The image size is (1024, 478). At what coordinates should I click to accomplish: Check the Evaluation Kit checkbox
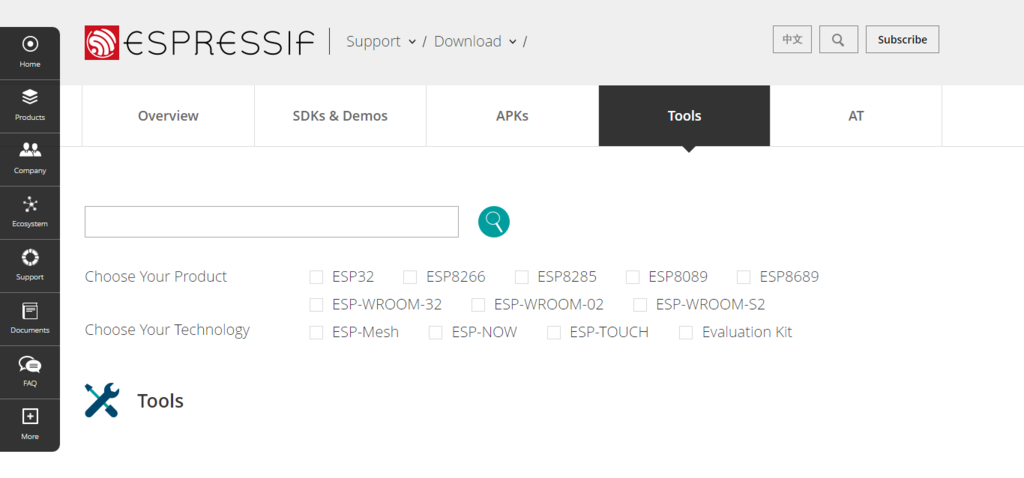pos(686,333)
